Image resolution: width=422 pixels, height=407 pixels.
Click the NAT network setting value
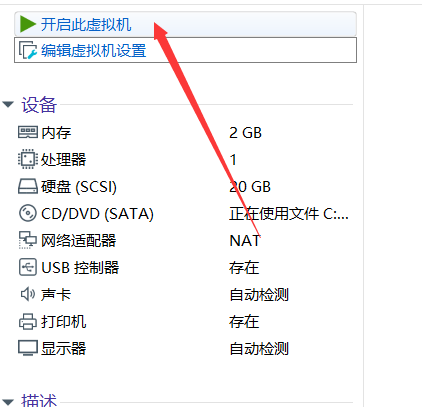click(x=245, y=240)
